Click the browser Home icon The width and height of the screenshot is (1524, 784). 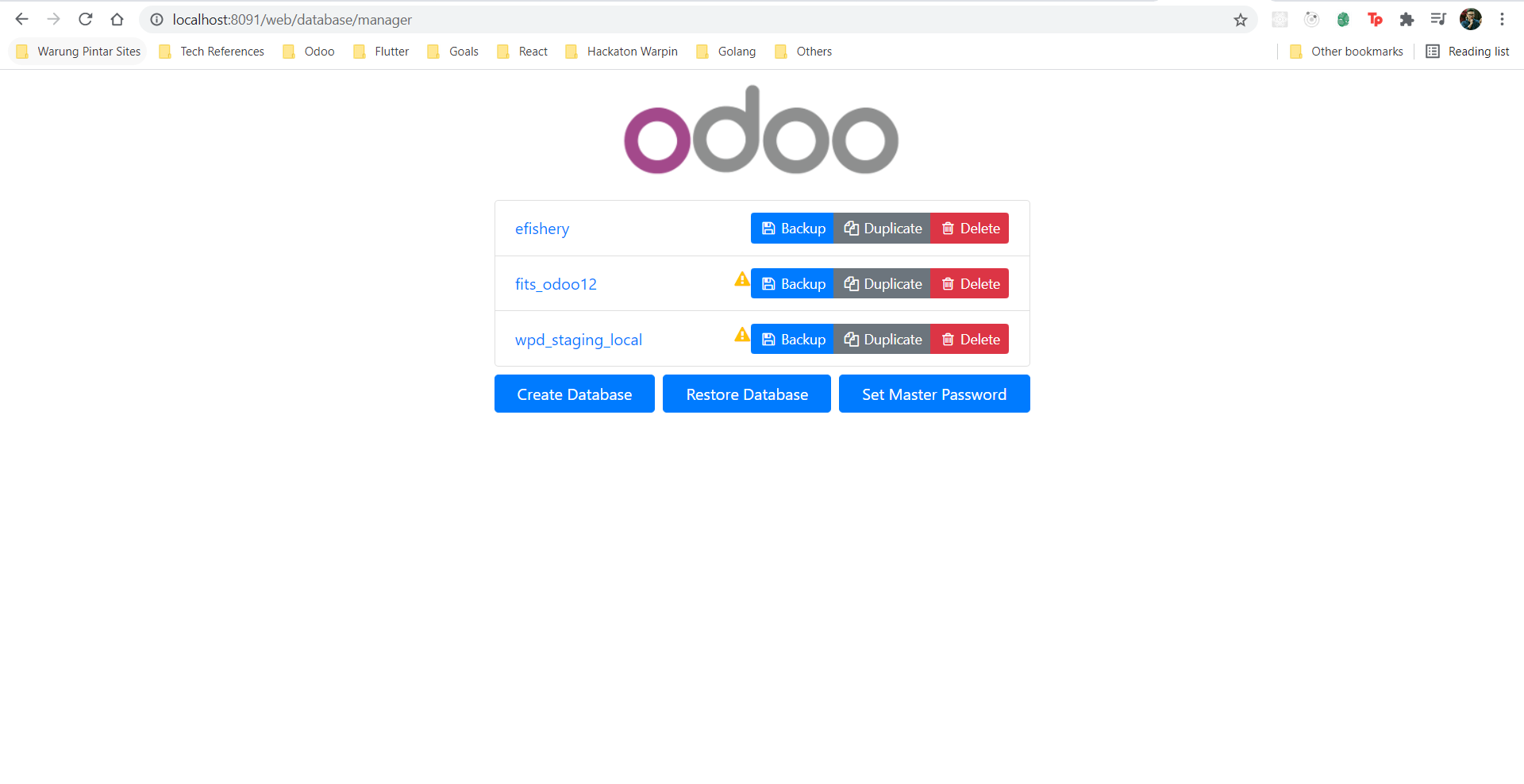click(117, 19)
